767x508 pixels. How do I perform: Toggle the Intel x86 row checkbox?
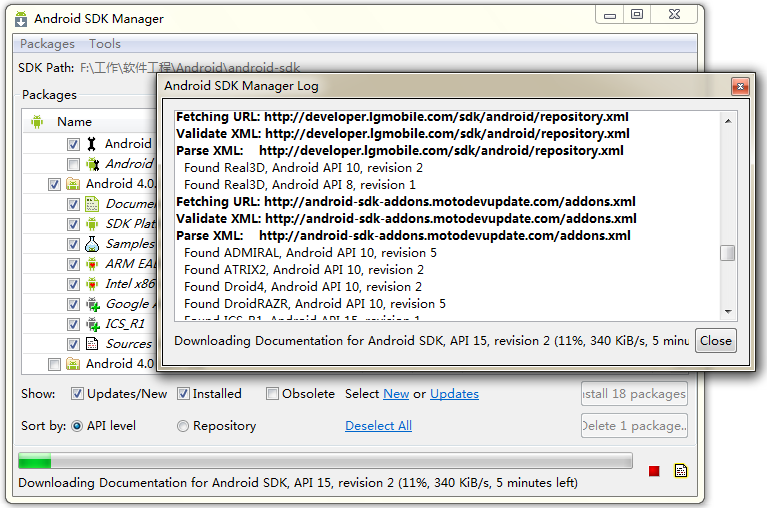click(73, 285)
